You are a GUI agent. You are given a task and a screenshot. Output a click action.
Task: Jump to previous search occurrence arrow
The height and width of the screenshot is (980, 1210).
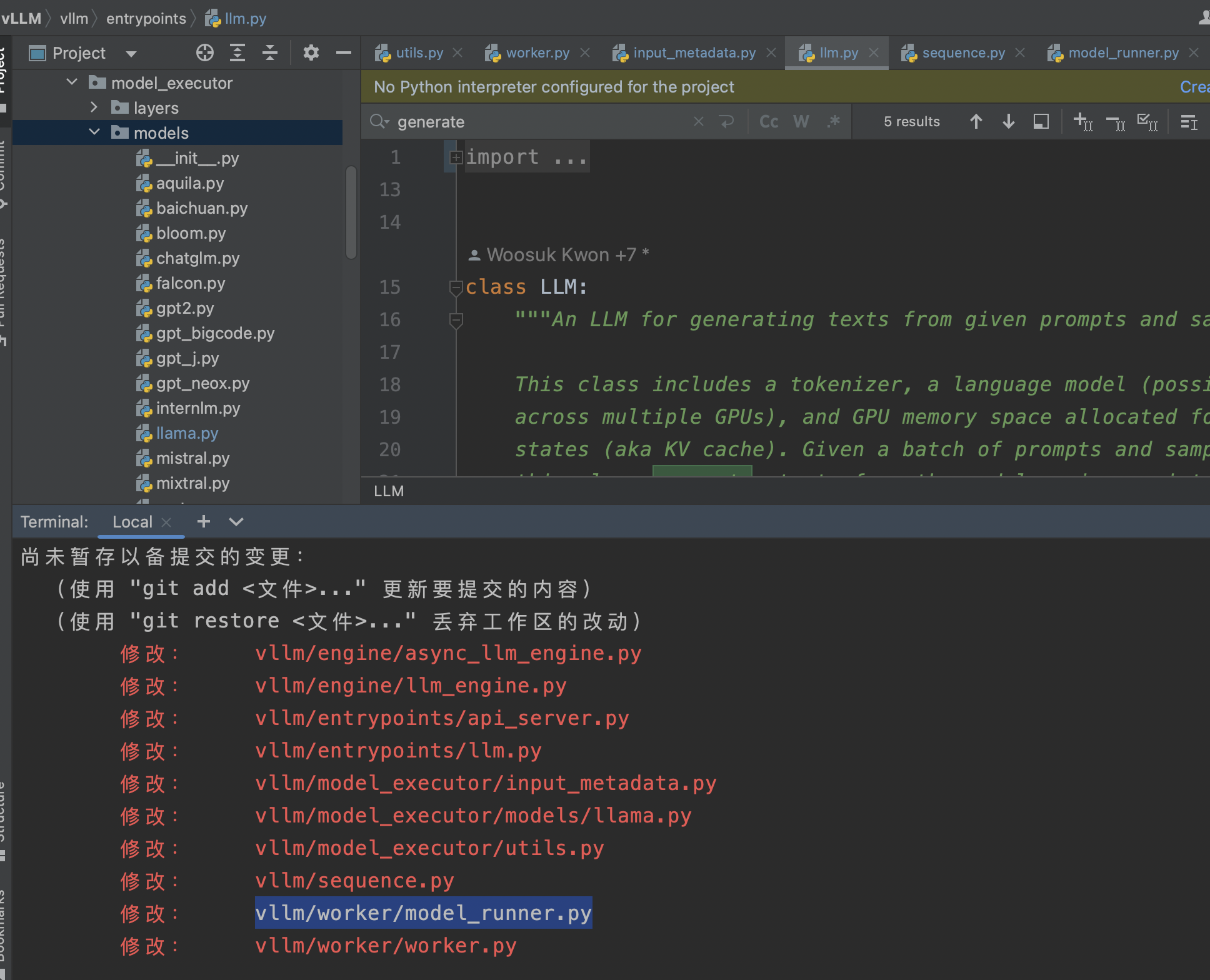click(x=976, y=121)
